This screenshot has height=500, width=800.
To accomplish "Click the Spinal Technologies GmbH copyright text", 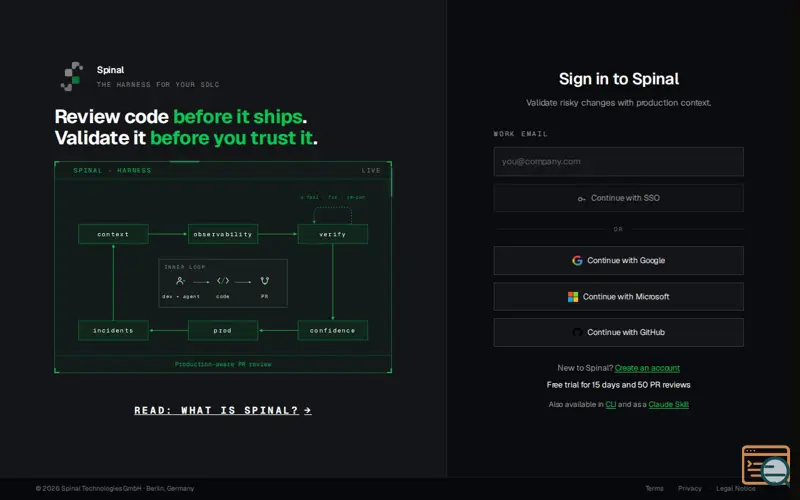I will point(115,489).
